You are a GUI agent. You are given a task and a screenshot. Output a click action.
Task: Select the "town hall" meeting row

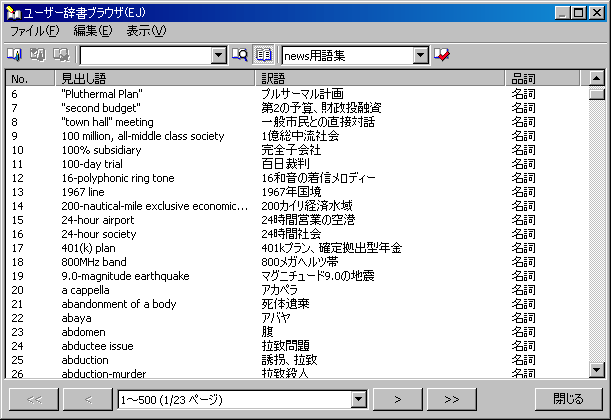297,122
